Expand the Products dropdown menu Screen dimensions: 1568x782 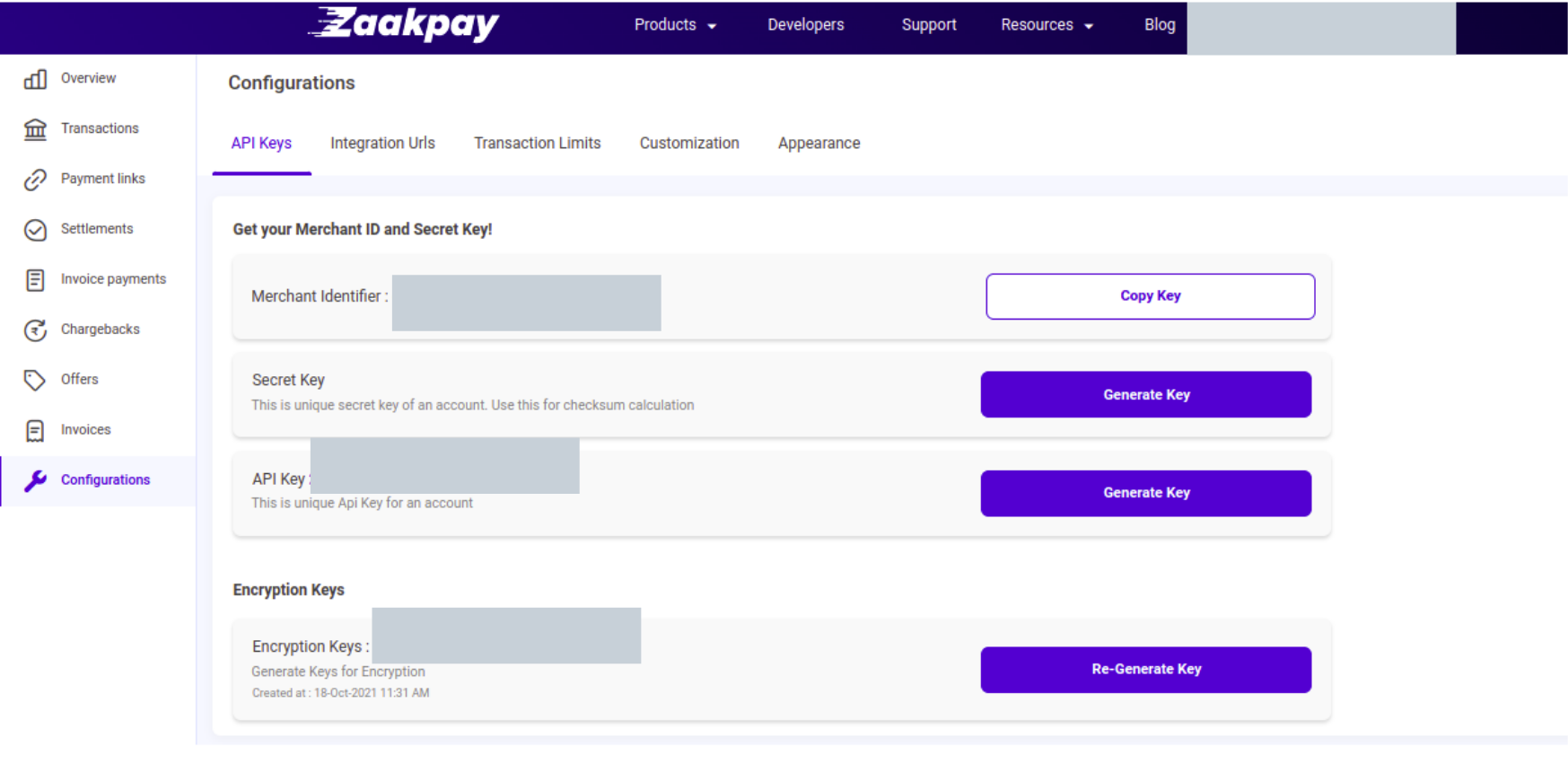click(675, 25)
